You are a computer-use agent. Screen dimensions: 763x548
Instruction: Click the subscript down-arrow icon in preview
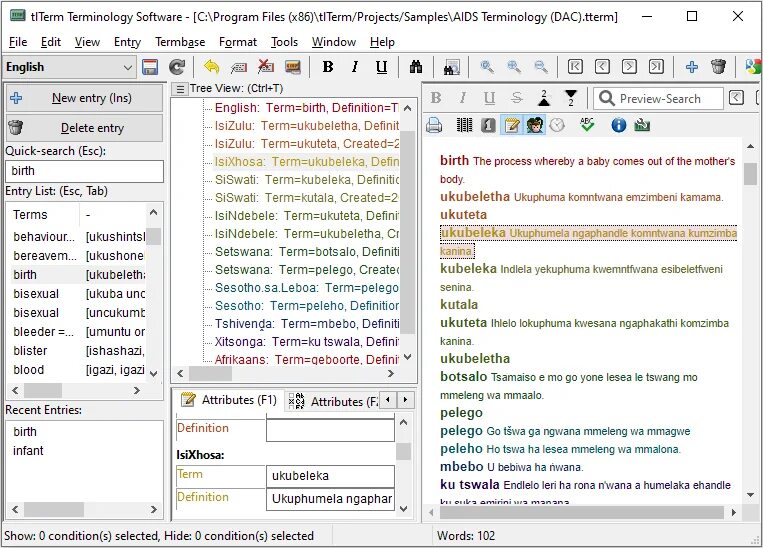pos(571,98)
